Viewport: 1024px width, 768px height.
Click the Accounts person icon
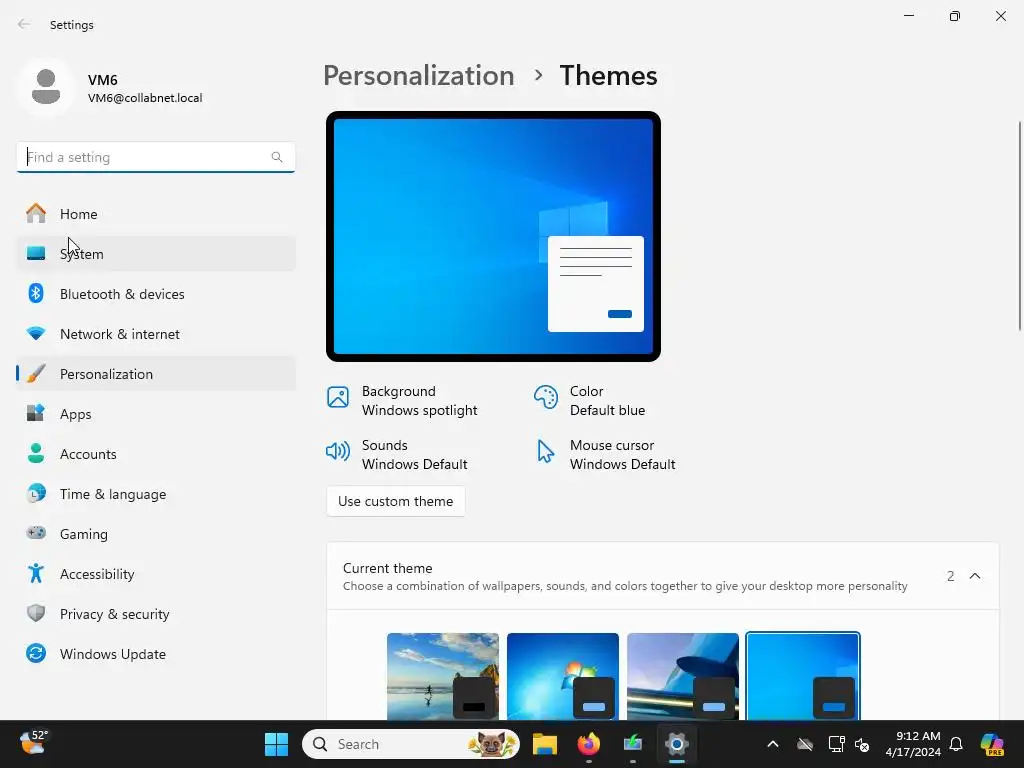[x=36, y=453]
